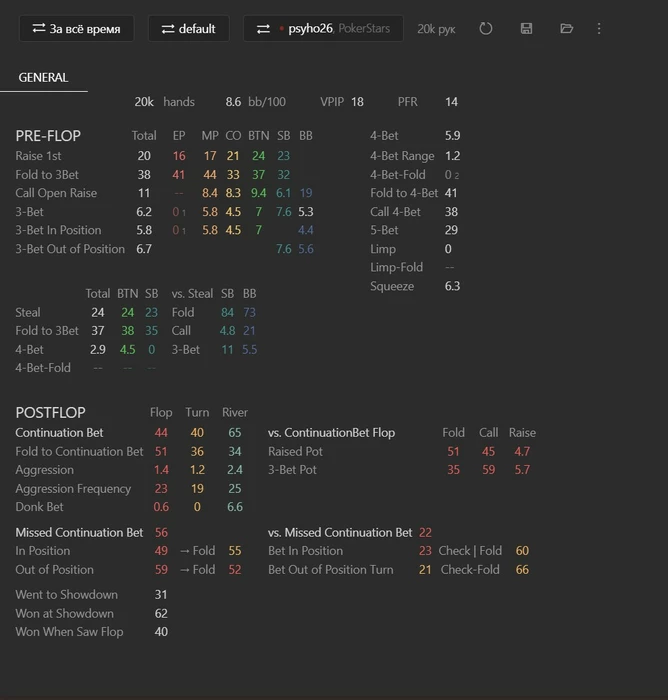Click the Missed Continuation Bet label
This screenshot has height=700, width=668.
point(79,532)
